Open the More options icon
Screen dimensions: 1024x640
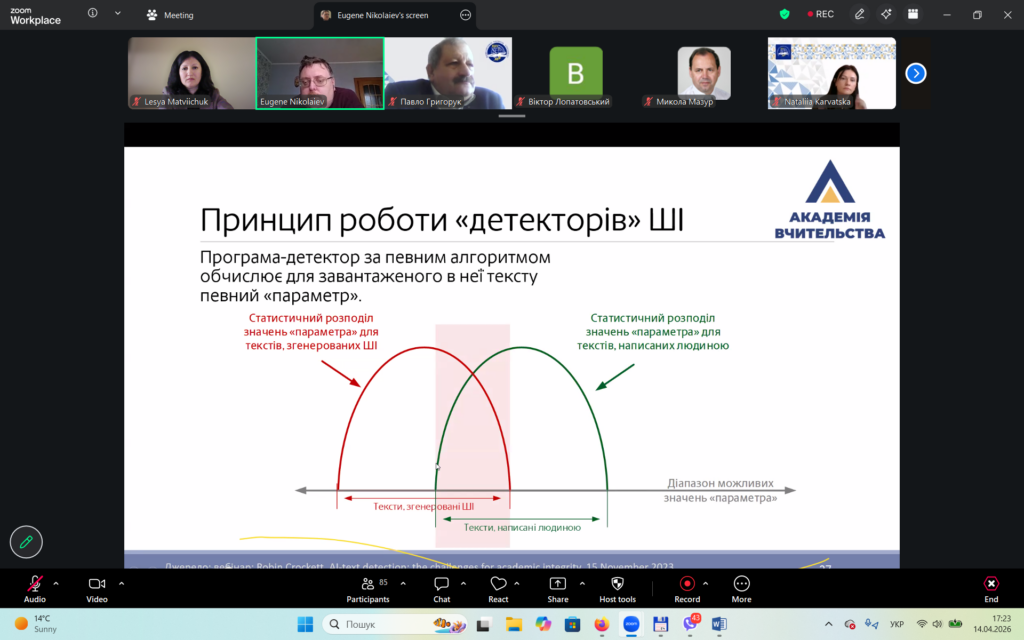click(741, 584)
